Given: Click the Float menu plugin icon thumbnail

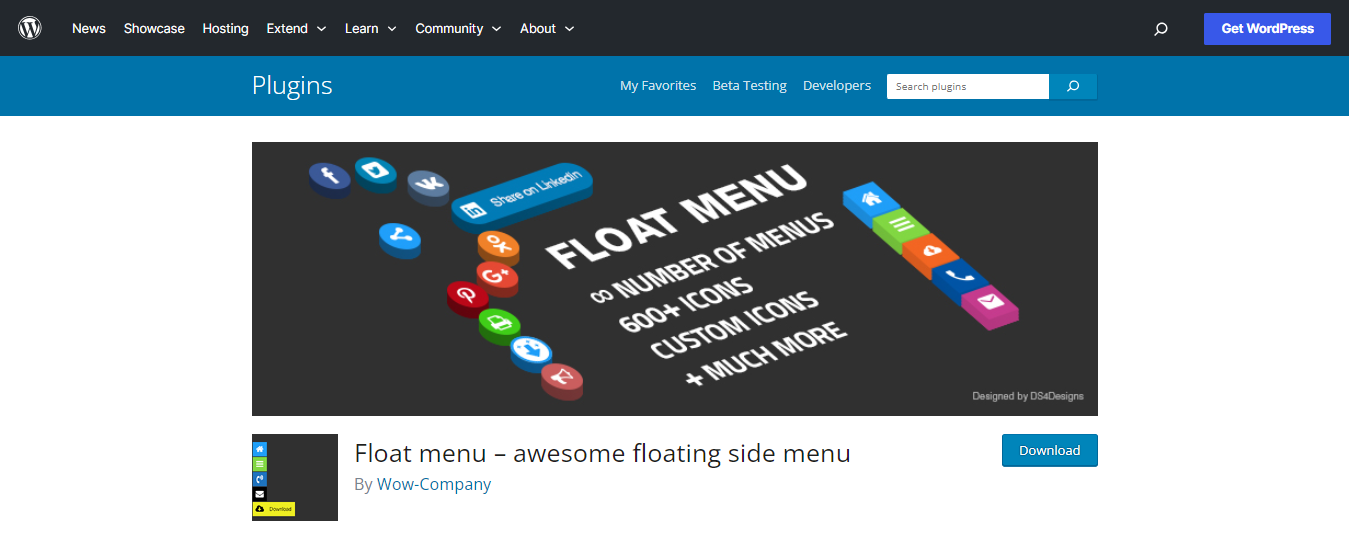Looking at the screenshot, I should [295, 477].
